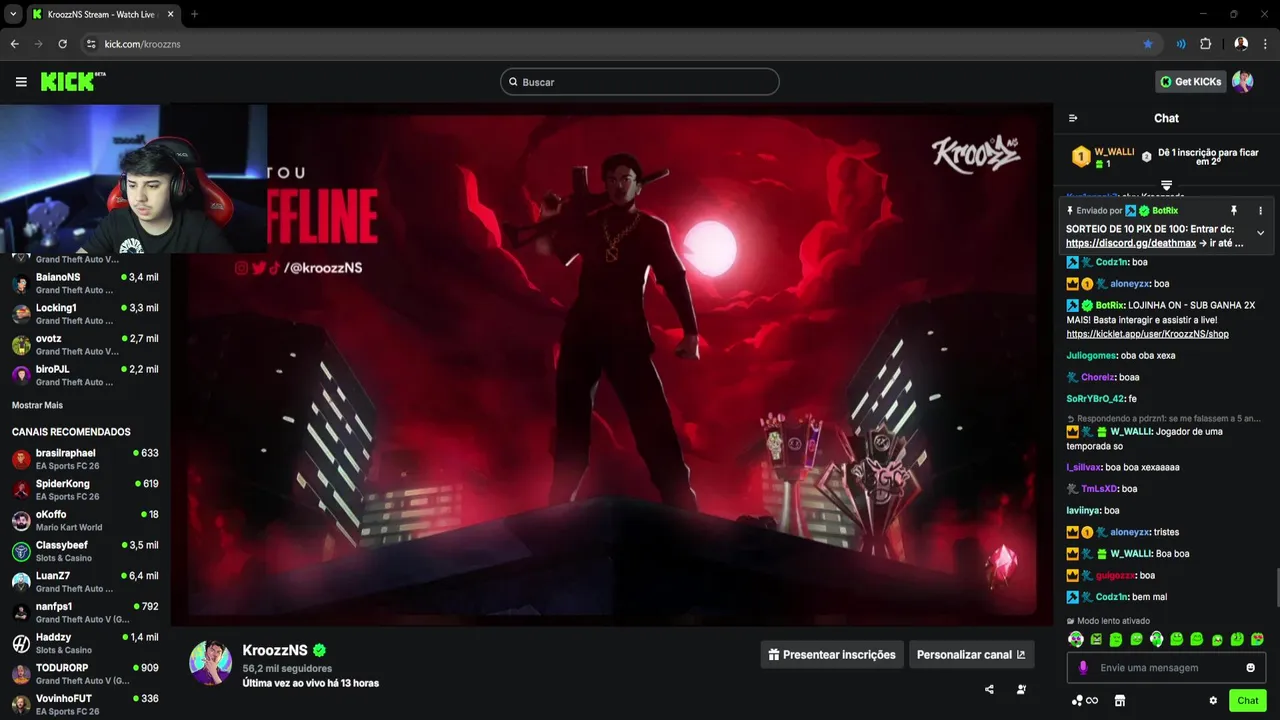Open channel points infinity balance
The height and width of the screenshot is (720, 1280).
(1085, 701)
